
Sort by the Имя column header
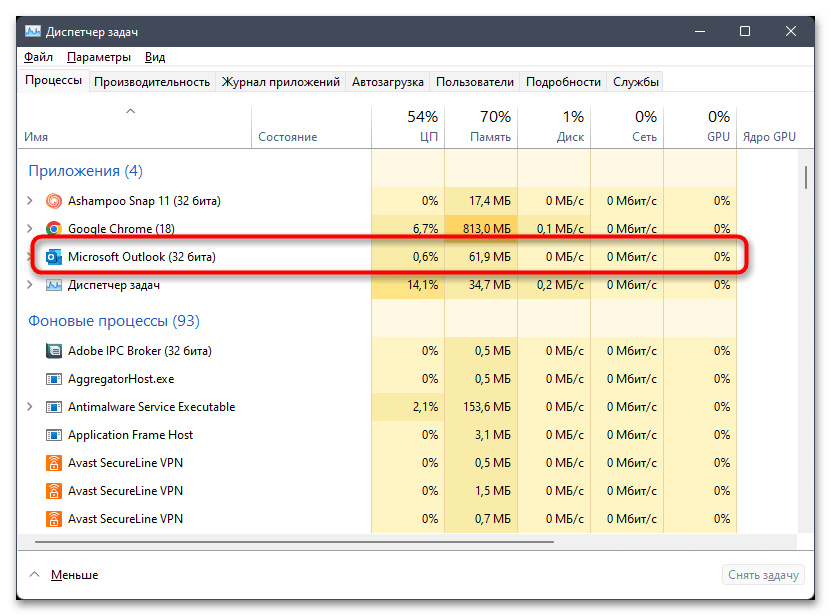[x=135, y=127]
